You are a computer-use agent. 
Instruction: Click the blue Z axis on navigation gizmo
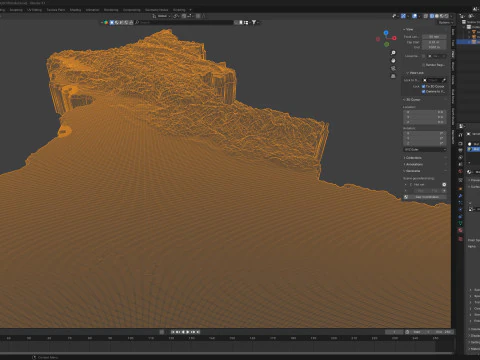coord(386,33)
